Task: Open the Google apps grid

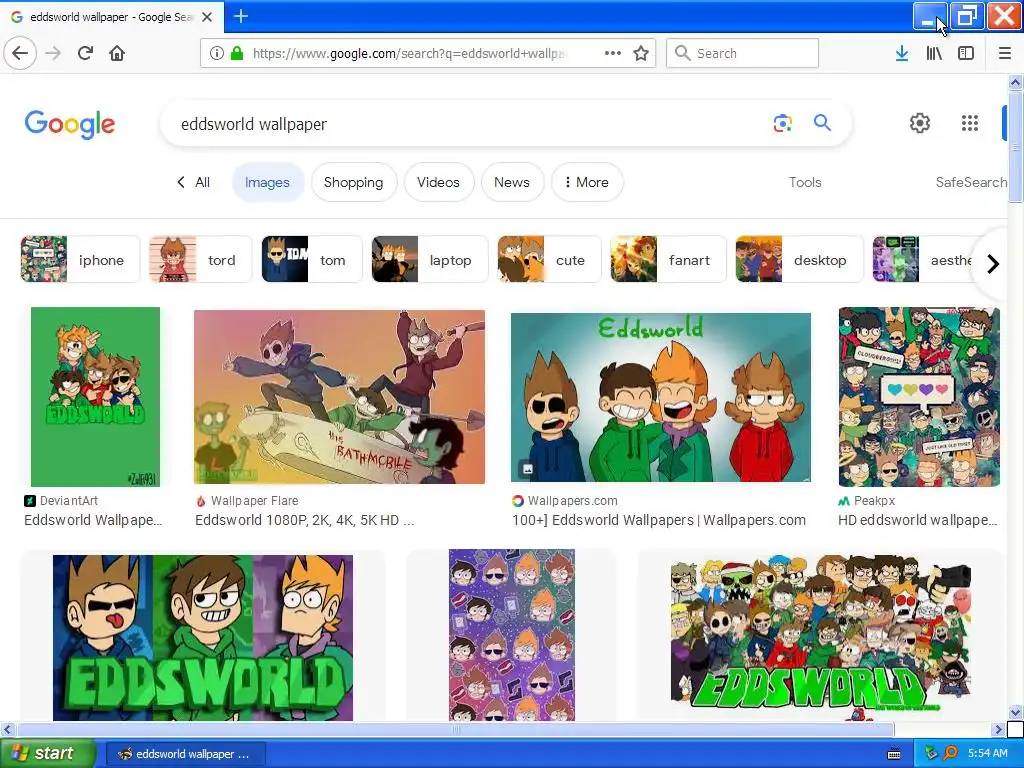Action: coord(970,123)
